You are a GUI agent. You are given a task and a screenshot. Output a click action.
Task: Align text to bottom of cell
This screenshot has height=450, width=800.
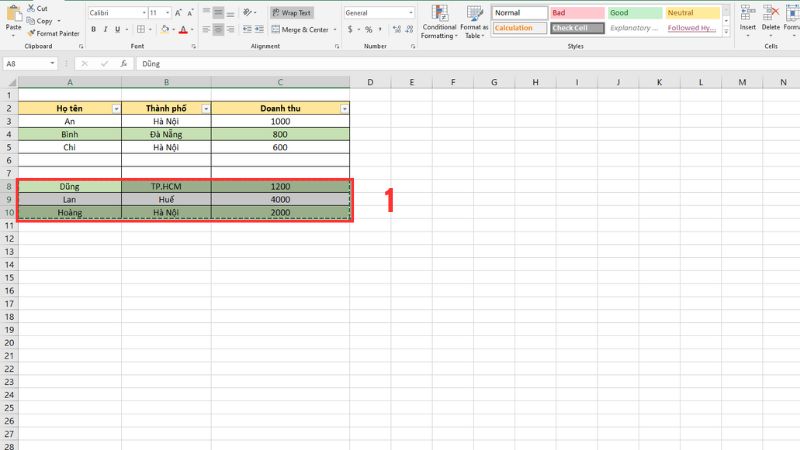tap(231, 12)
